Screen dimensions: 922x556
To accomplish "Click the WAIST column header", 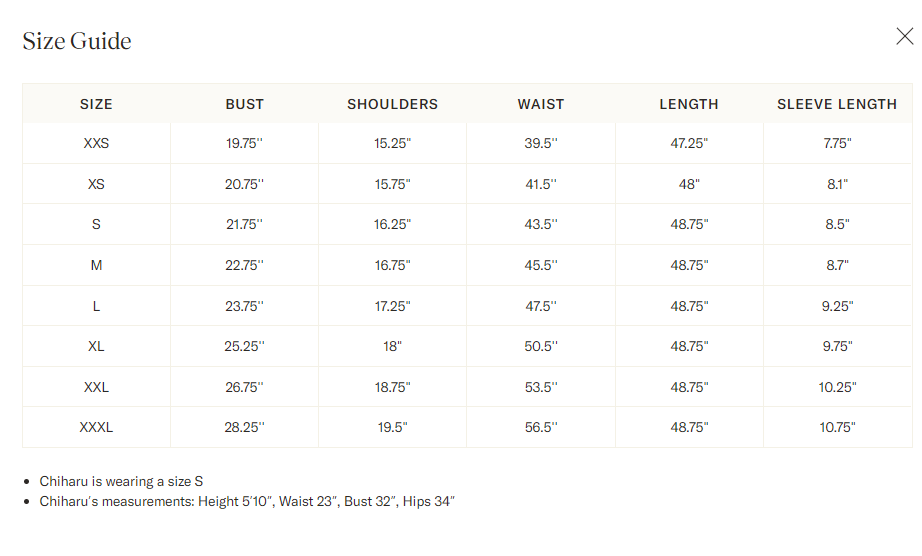I will pos(540,104).
